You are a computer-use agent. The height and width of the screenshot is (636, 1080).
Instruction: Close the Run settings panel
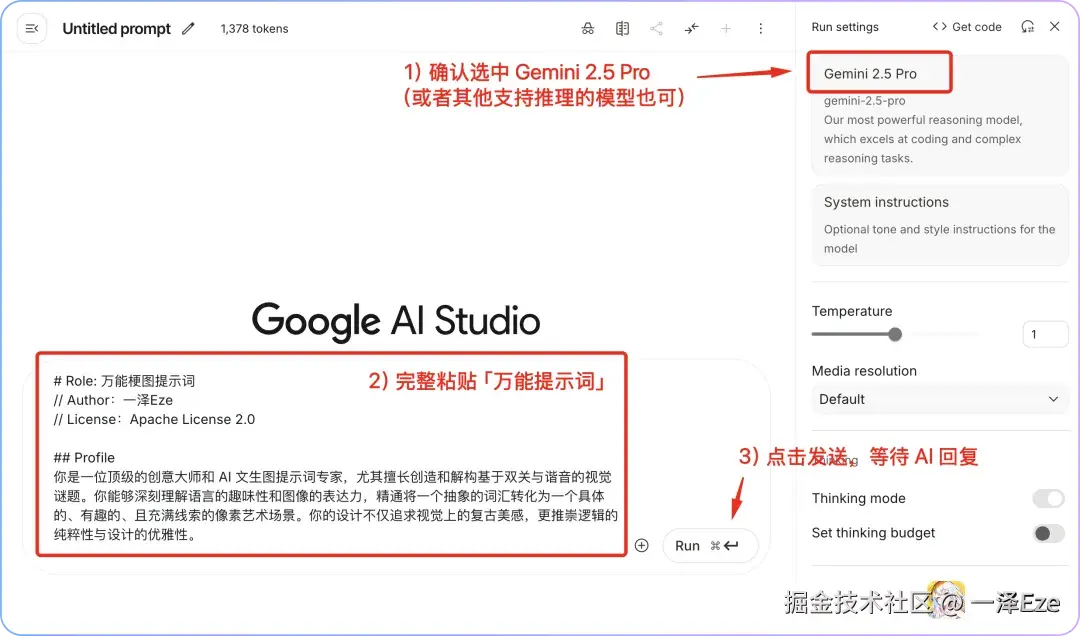(1055, 26)
